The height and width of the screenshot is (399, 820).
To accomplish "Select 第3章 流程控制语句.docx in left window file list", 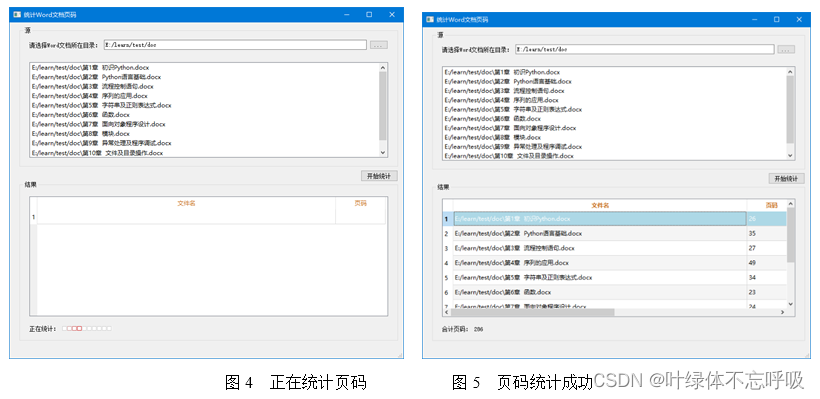I will pos(93,86).
